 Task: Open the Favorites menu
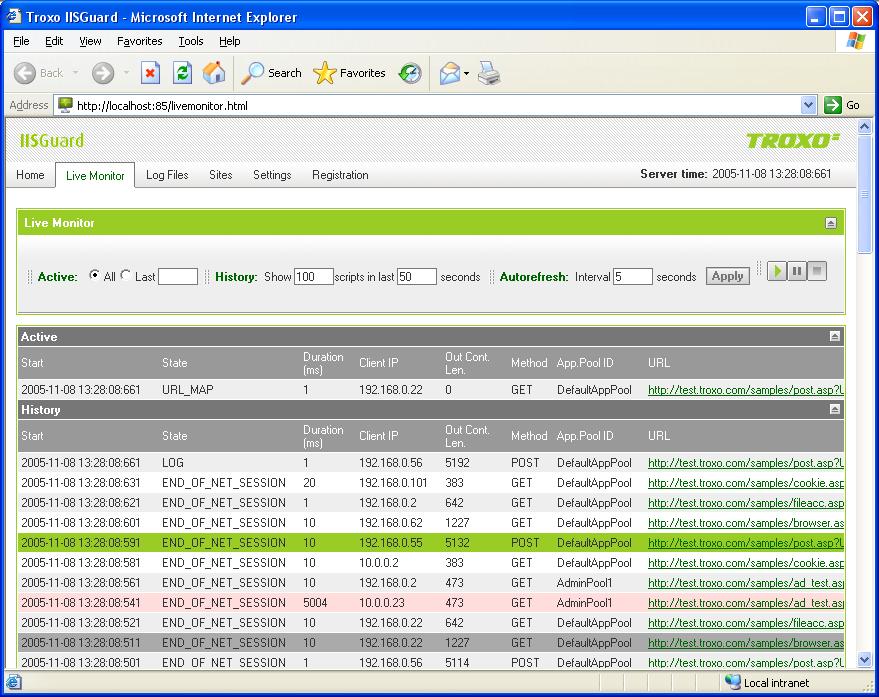(x=140, y=41)
